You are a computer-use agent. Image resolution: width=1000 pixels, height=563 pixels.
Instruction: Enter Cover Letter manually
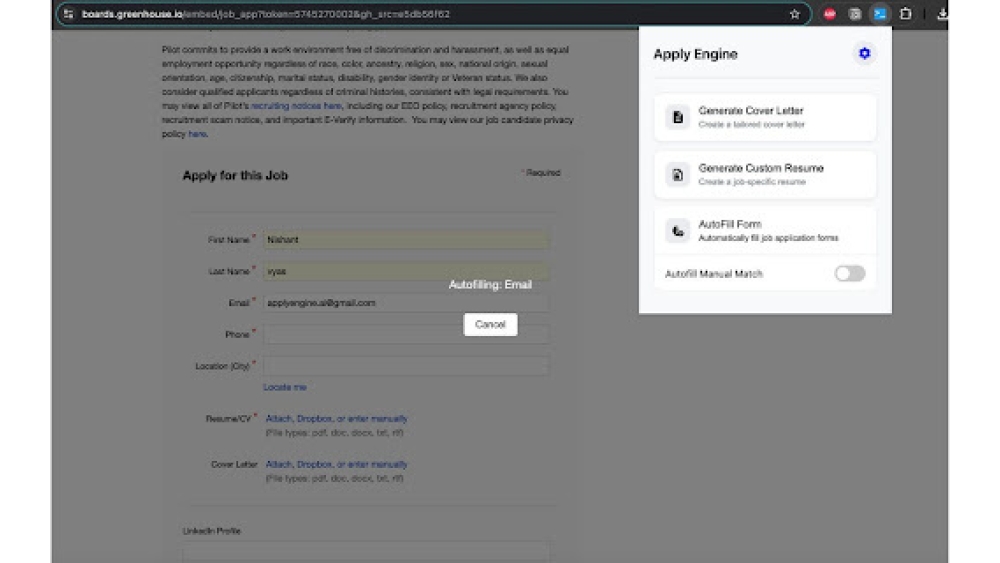(377, 465)
